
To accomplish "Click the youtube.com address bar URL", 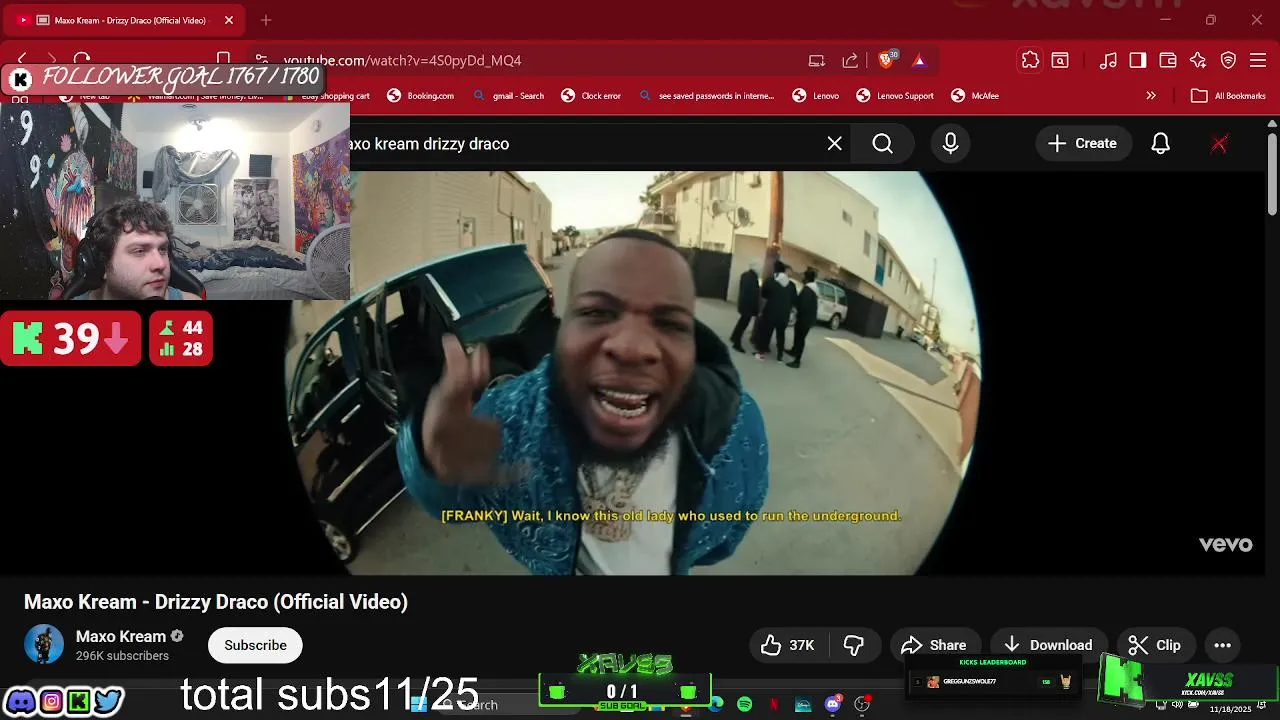I will 402,60.
